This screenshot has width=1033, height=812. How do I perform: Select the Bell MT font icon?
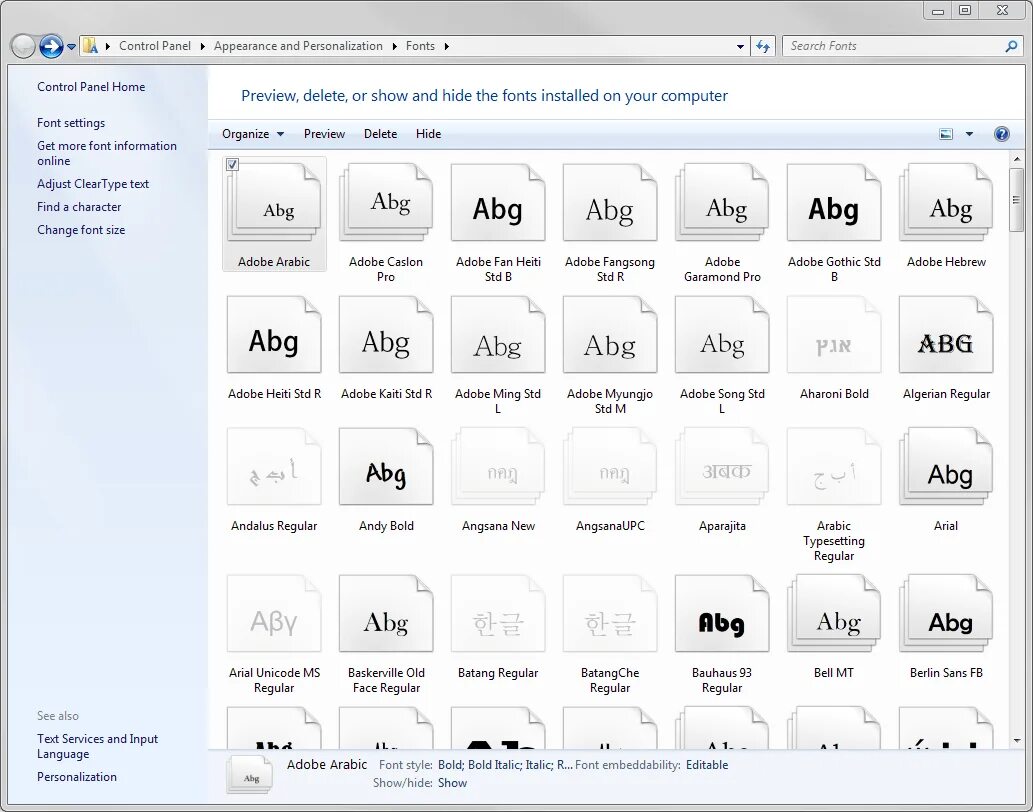click(834, 613)
